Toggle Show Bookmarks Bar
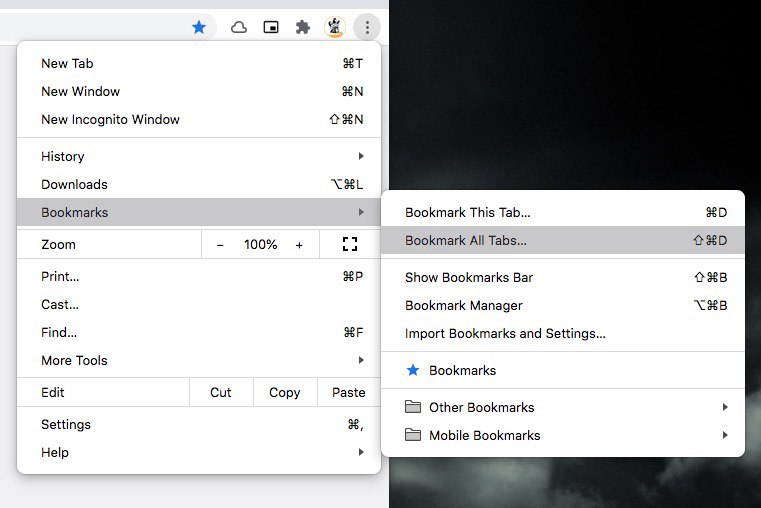The height and width of the screenshot is (508, 761). 563,278
